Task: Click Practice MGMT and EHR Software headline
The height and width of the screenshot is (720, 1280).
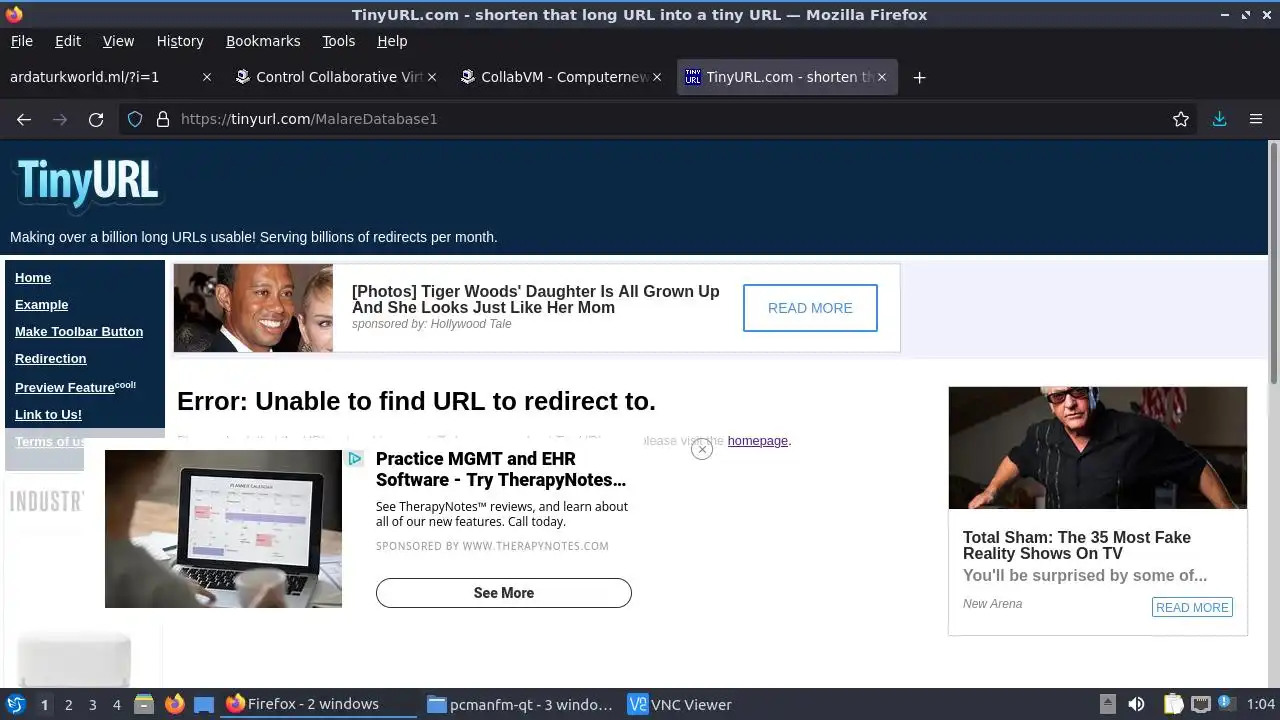Action: (501, 469)
